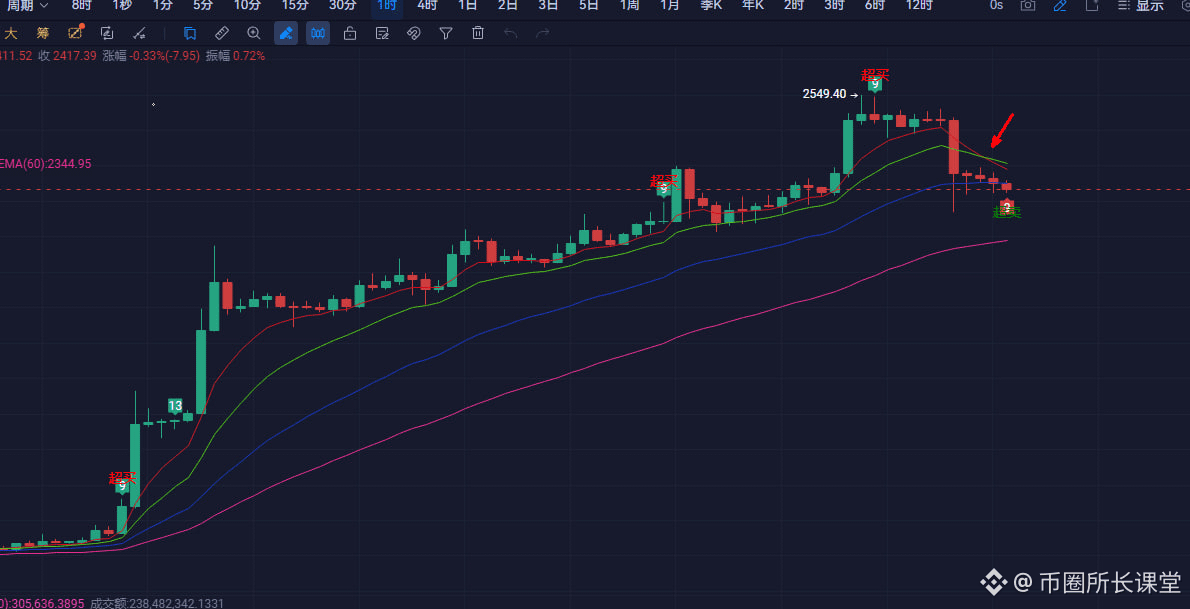Click the 2549.40 high price label
Viewport: 1190px width, 609px height.
(823, 94)
